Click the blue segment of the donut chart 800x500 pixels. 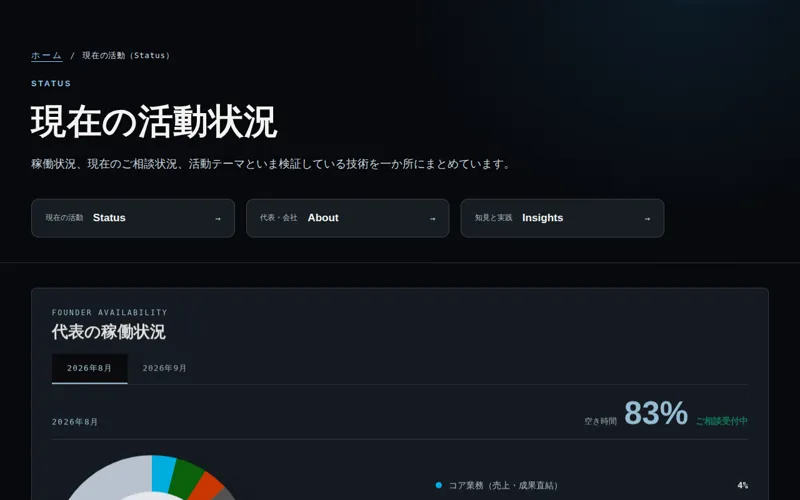pos(163,472)
